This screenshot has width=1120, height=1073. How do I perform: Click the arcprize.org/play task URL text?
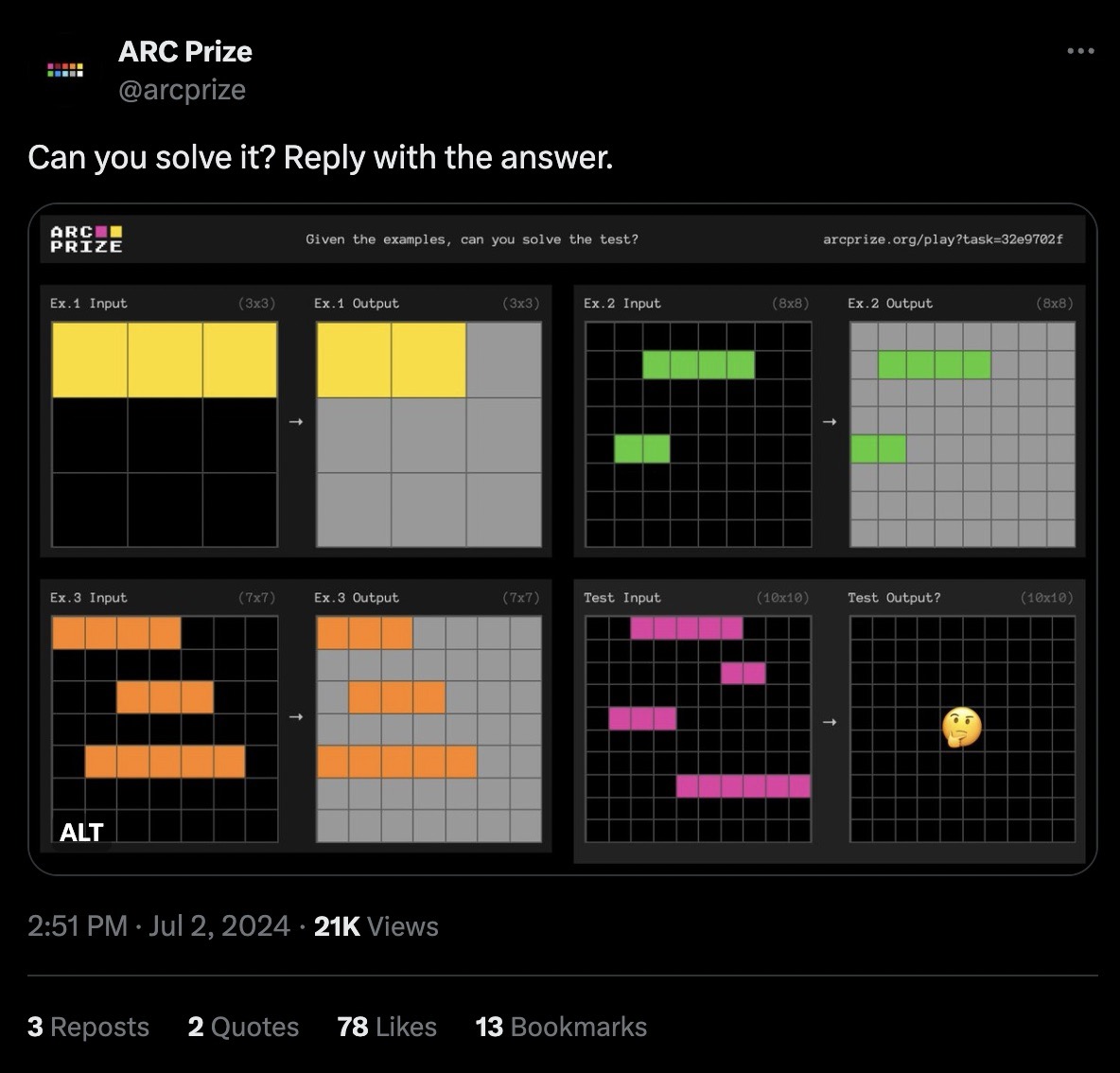[x=942, y=239]
